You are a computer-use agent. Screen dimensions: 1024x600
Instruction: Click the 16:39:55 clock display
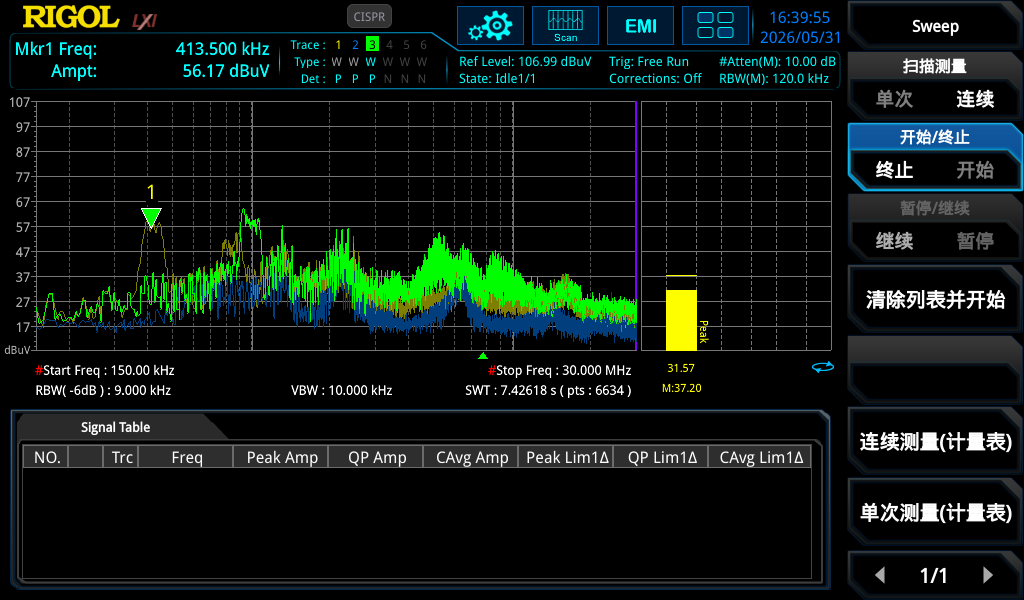(x=799, y=18)
